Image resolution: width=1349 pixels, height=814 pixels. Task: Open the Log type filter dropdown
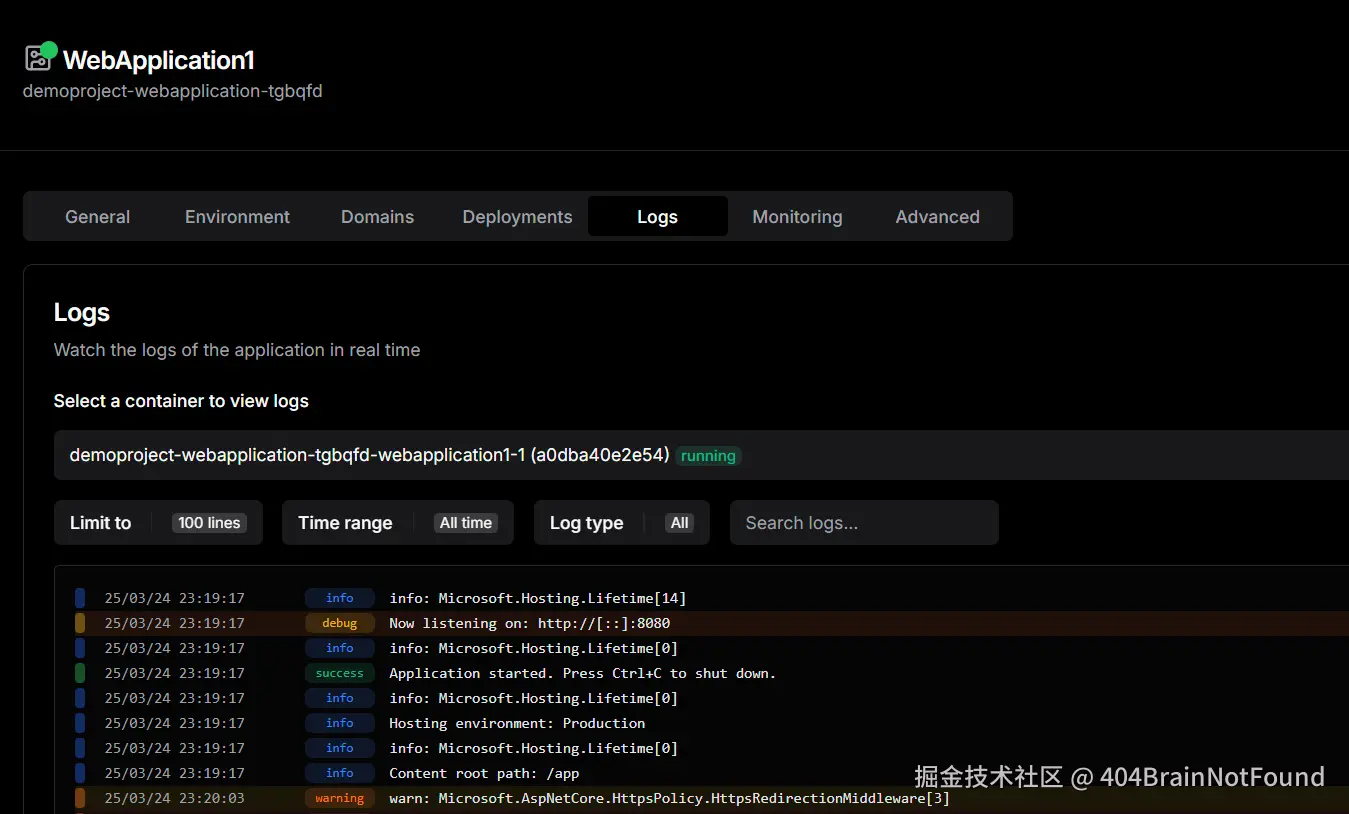point(622,523)
